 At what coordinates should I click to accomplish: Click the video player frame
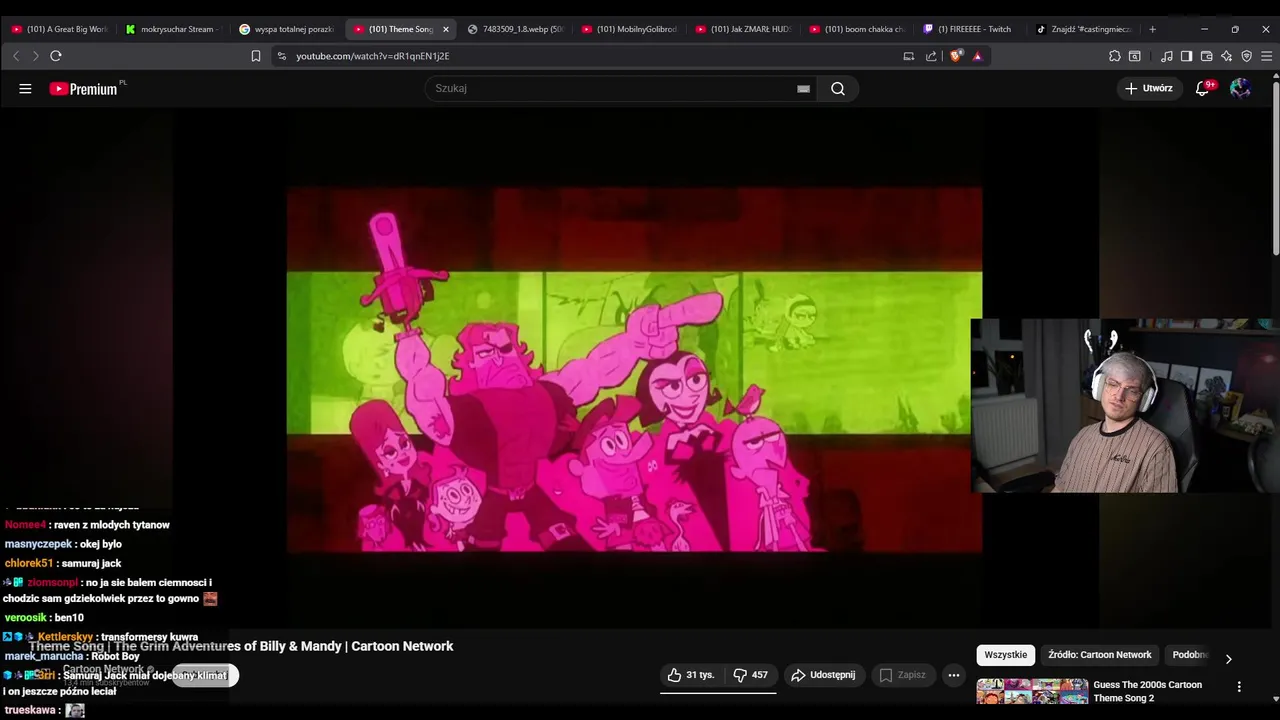coord(634,369)
